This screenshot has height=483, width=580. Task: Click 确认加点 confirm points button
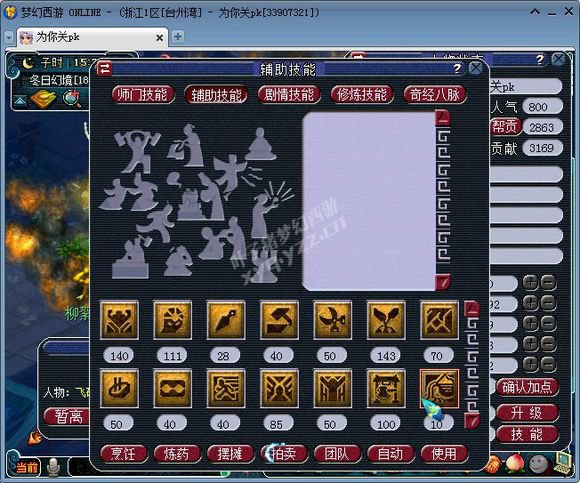click(527, 387)
